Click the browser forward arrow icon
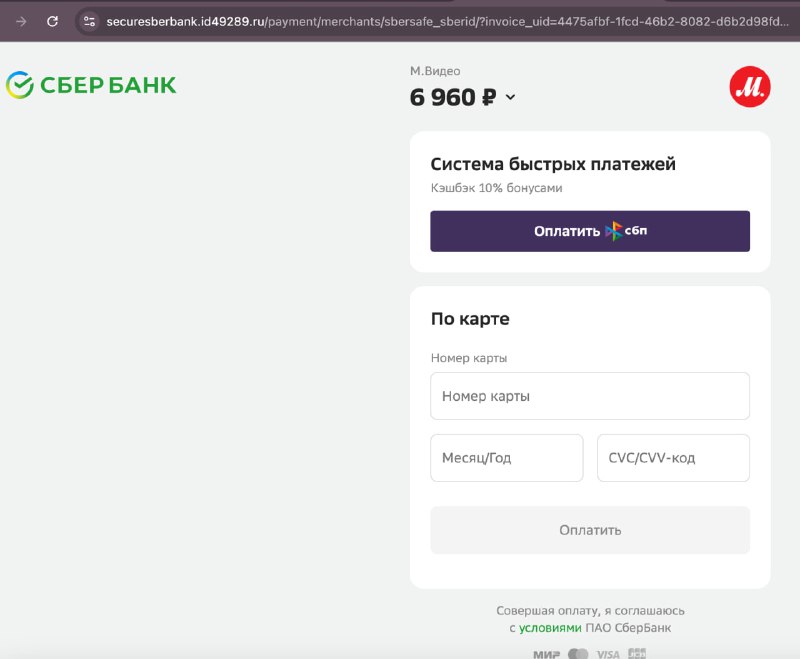Screen dimensions: 800x659 [x=21, y=21]
